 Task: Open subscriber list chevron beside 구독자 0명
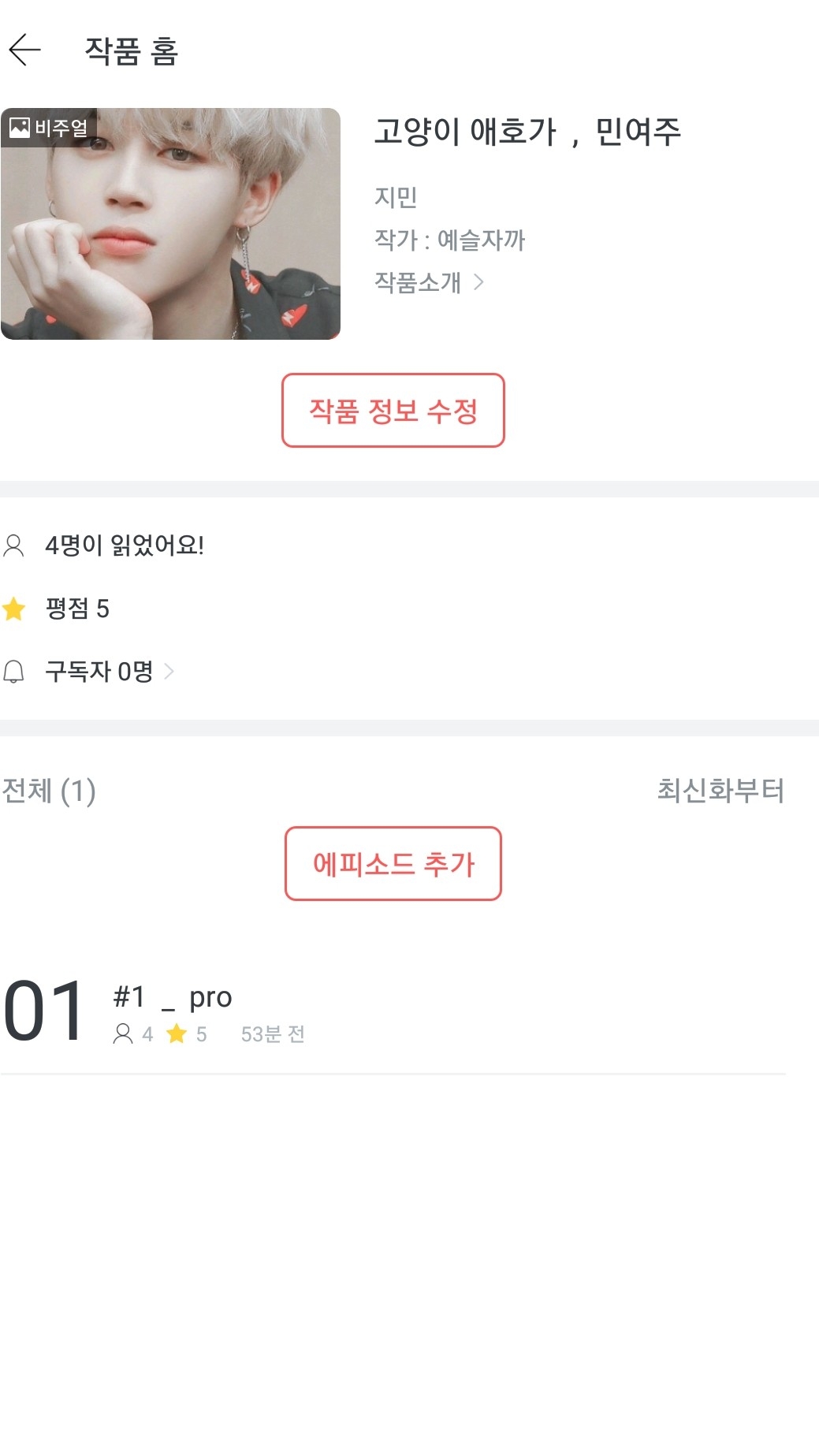pos(169,672)
